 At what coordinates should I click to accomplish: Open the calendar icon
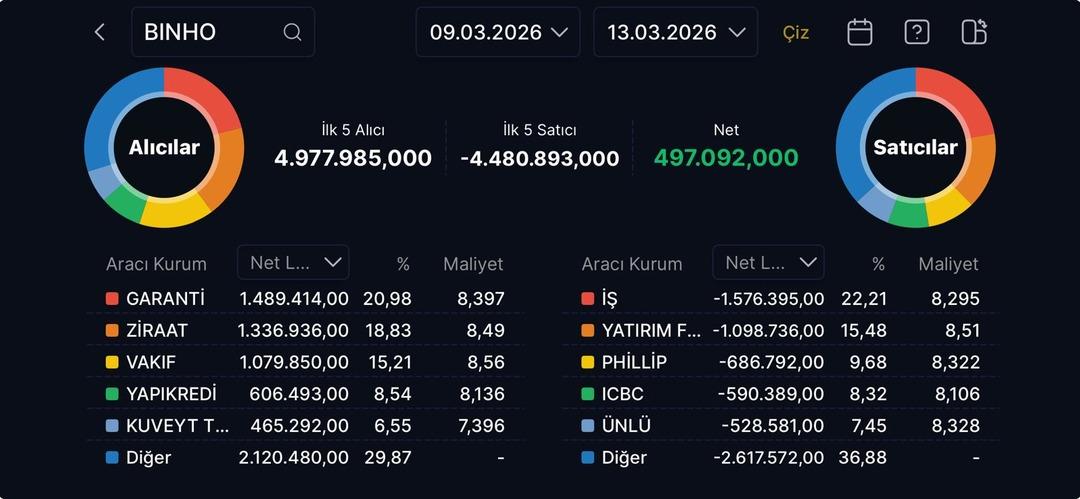[x=859, y=32]
